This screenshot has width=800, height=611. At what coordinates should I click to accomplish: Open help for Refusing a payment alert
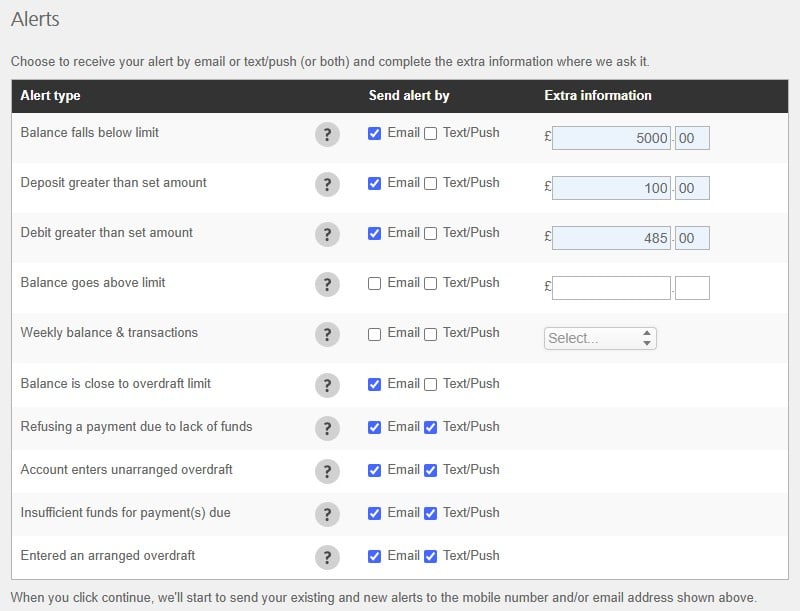click(x=327, y=428)
